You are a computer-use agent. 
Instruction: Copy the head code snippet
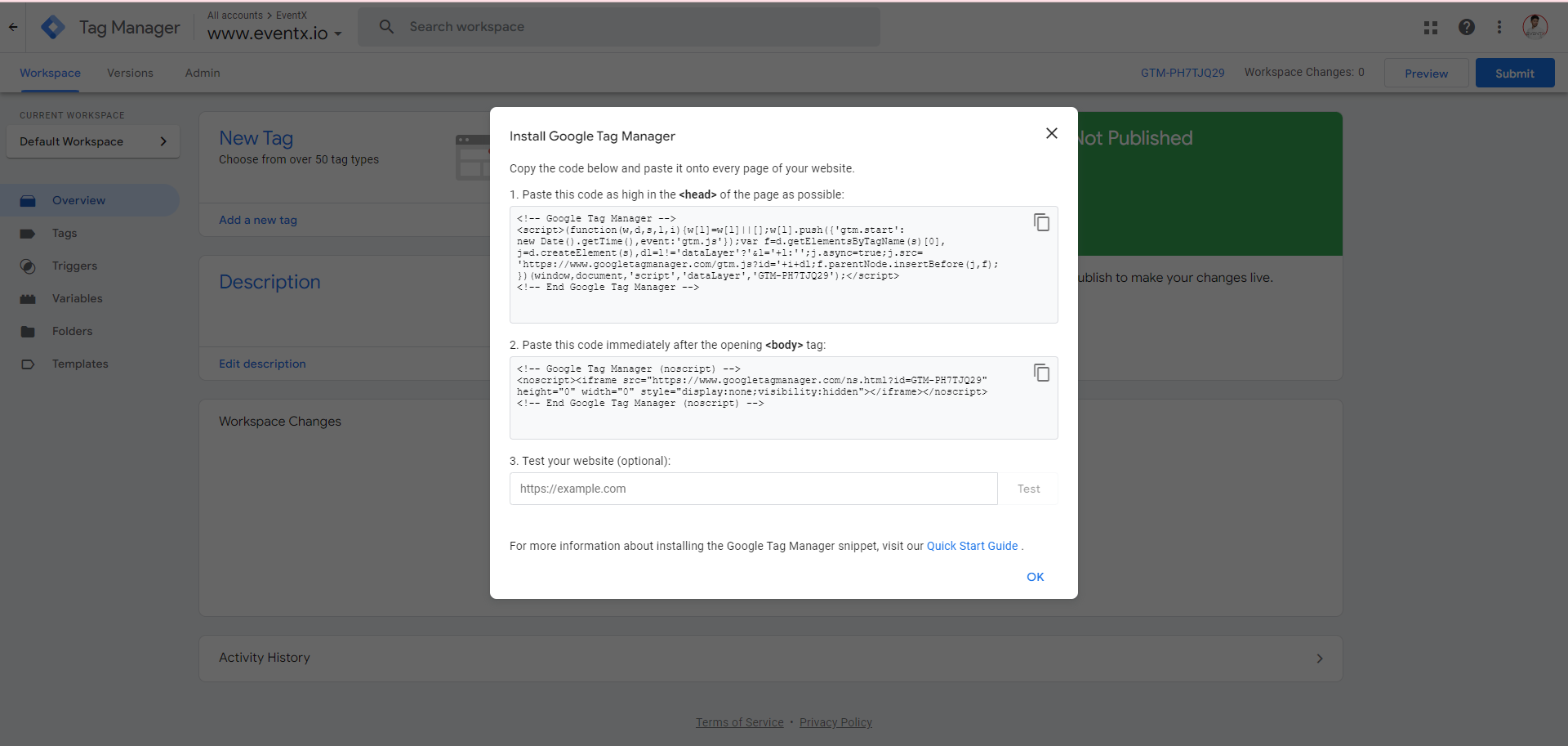(x=1041, y=222)
